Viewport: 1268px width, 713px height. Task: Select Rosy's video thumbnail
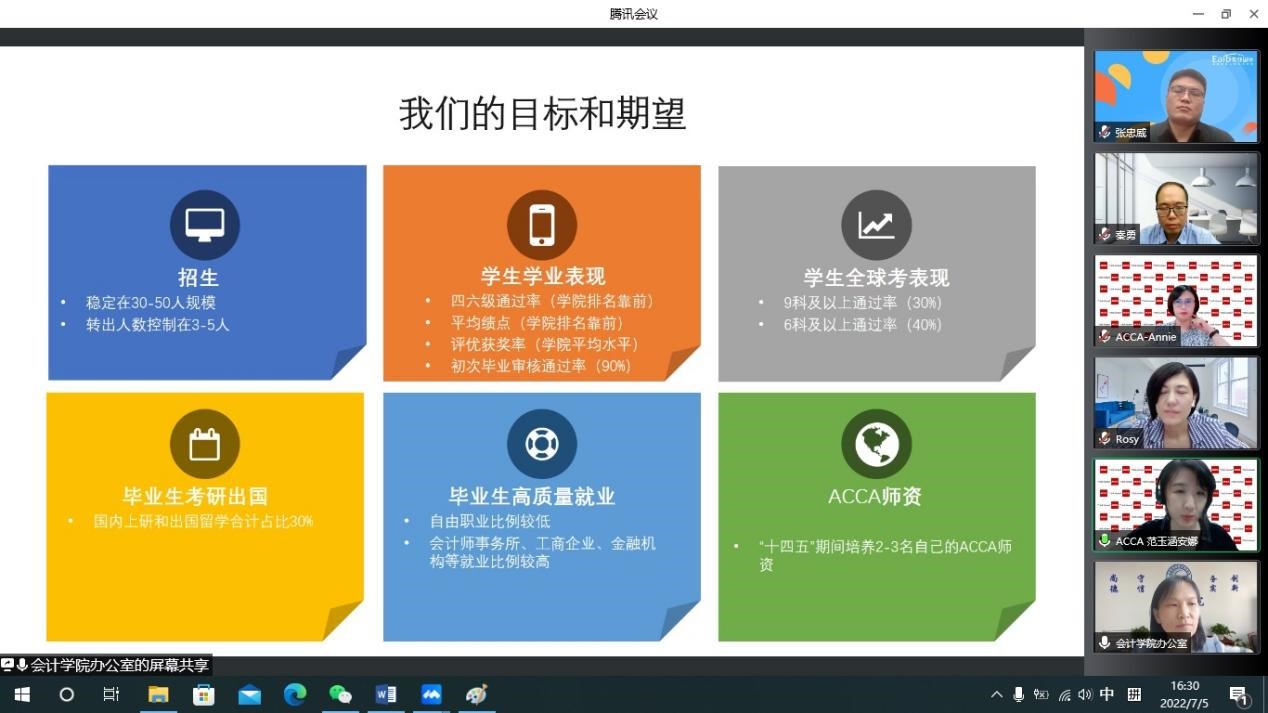[x=1176, y=402]
